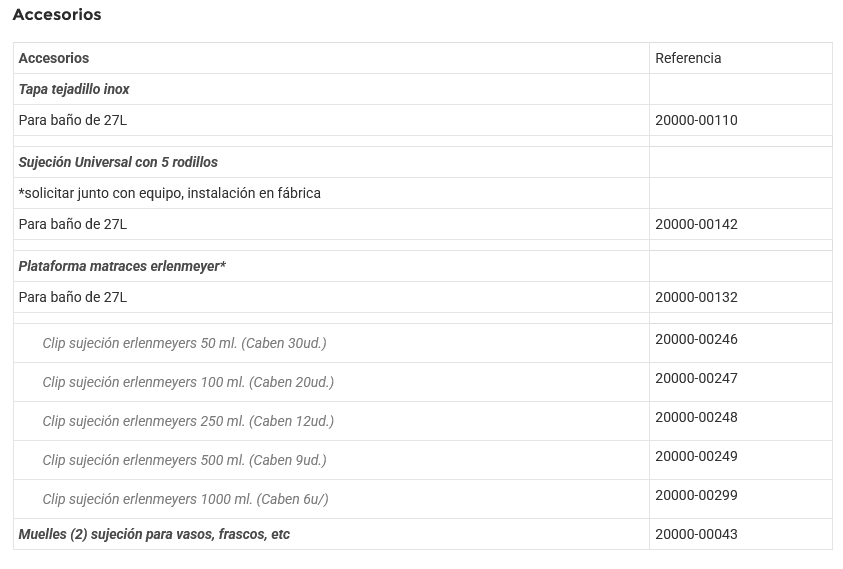Click reference number 20000-00132
This screenshot has width=843, height=569.
click(x=696, y=297)
